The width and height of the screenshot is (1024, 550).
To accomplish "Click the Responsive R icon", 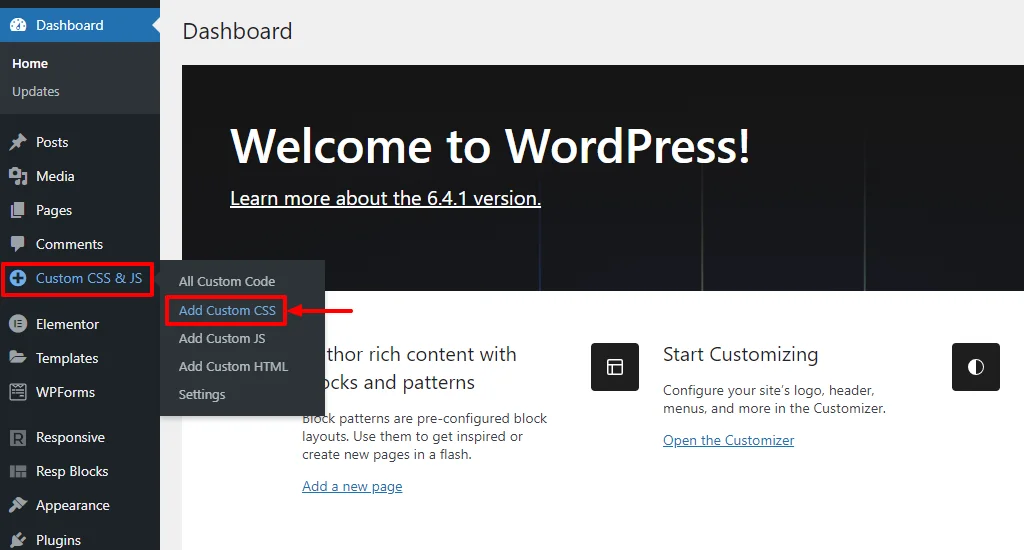I will click(18, 437).
